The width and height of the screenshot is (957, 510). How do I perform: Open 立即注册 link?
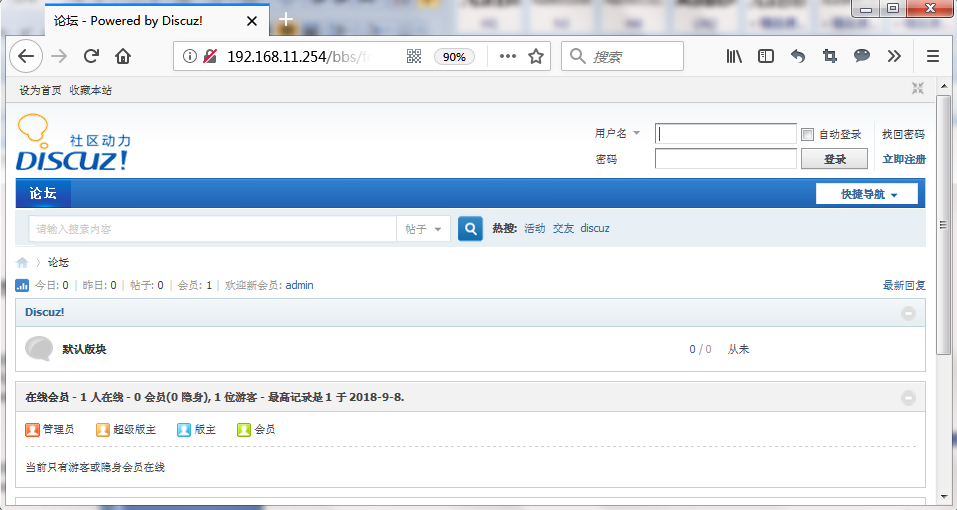pyautogui.click(x=904, y=159)
